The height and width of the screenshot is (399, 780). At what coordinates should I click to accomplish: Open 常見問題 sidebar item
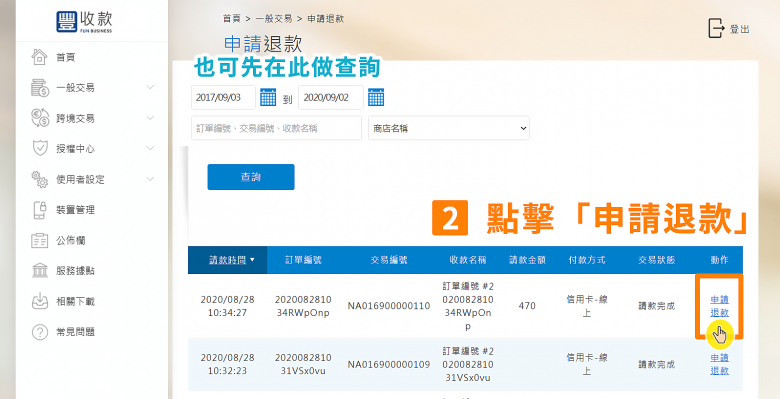coord(75,332)
